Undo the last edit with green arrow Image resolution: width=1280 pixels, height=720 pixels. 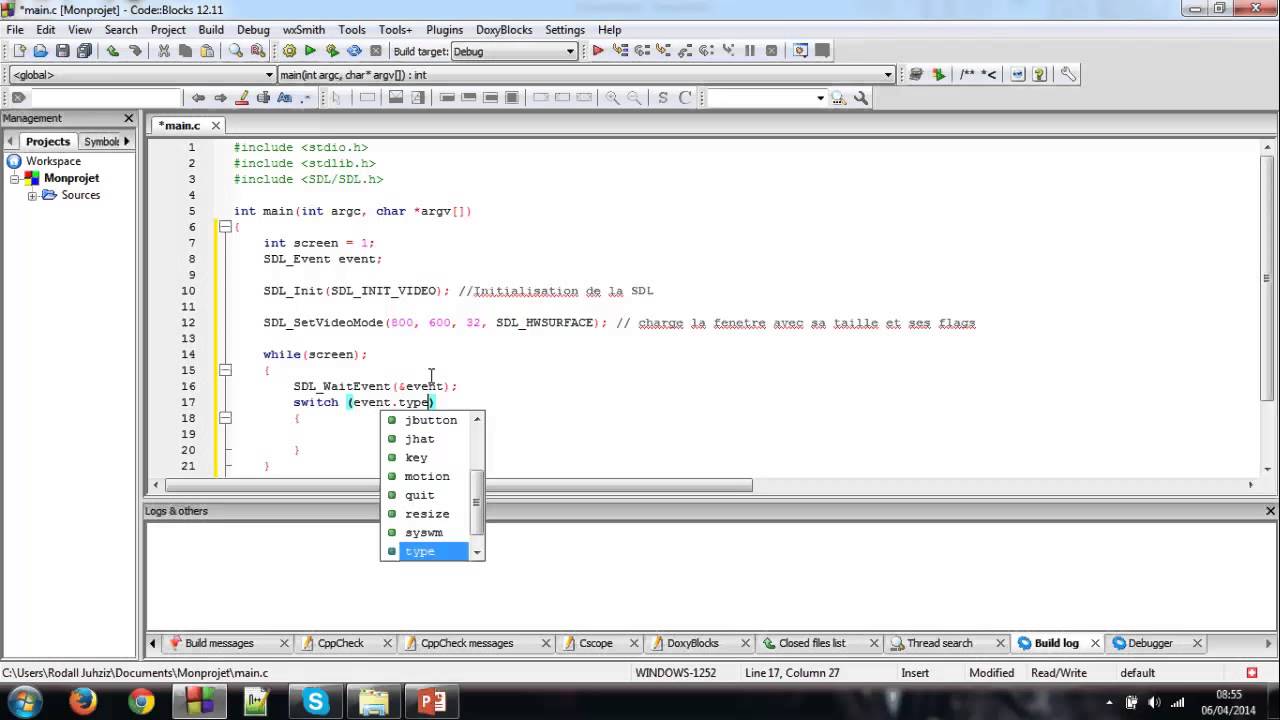pos(112,51)
